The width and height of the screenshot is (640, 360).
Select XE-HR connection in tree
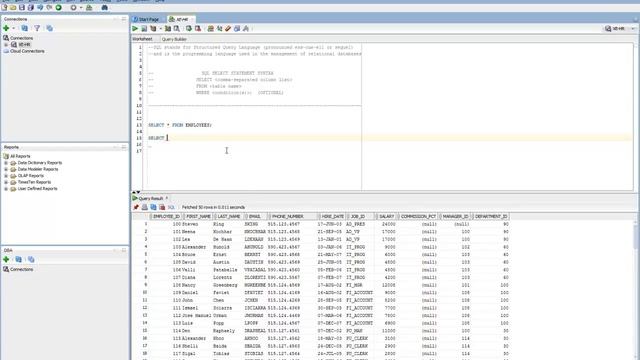tap(24, 44)
